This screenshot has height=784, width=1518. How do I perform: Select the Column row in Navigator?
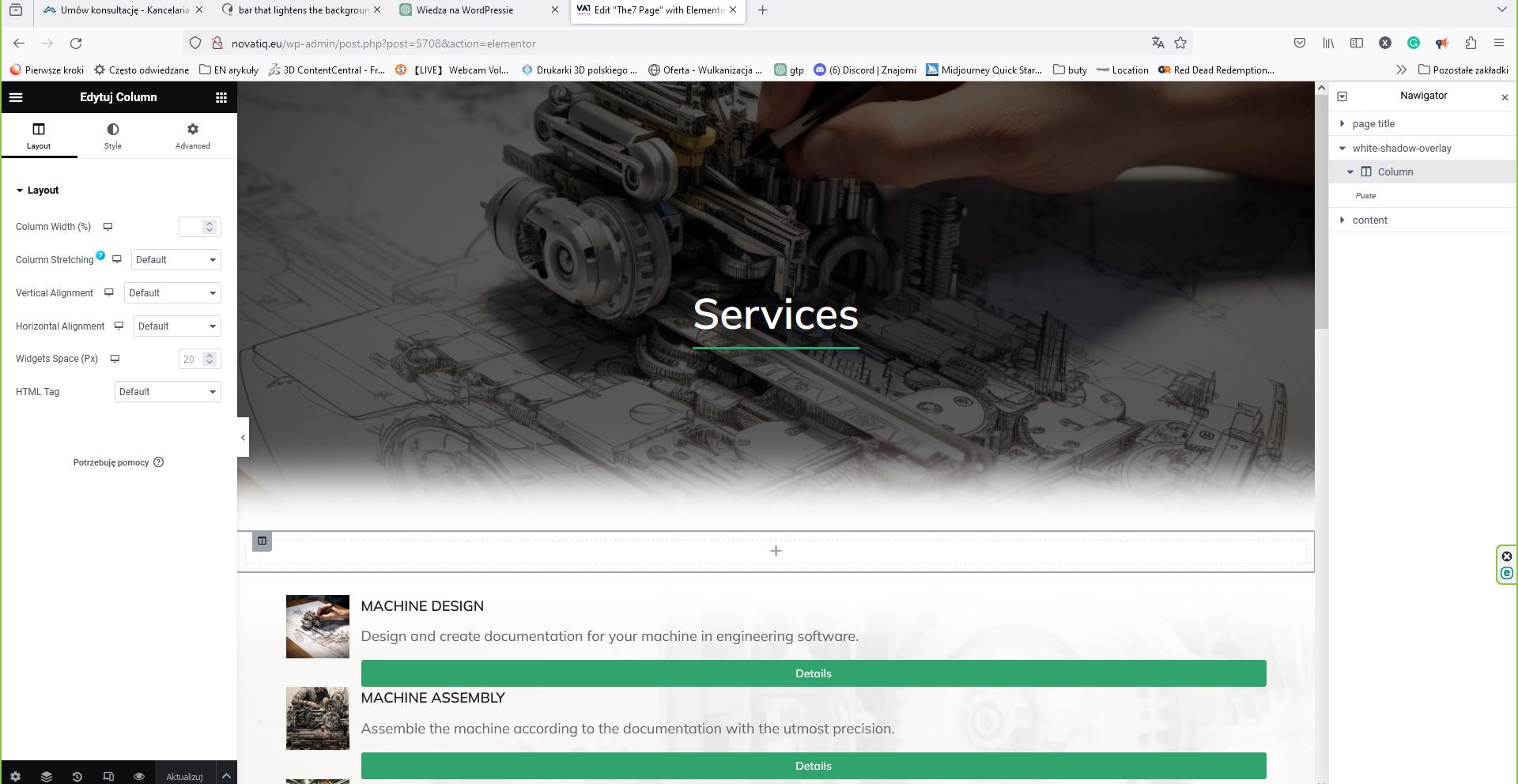coord(1423,171)
